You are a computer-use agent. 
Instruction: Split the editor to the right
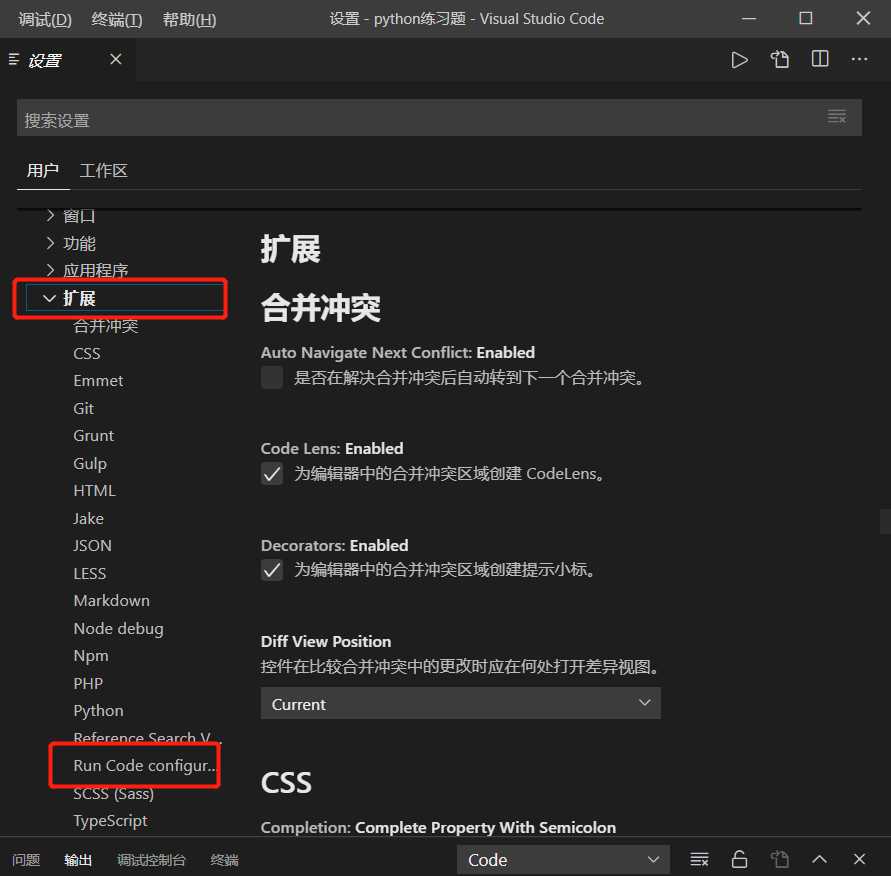820,59
